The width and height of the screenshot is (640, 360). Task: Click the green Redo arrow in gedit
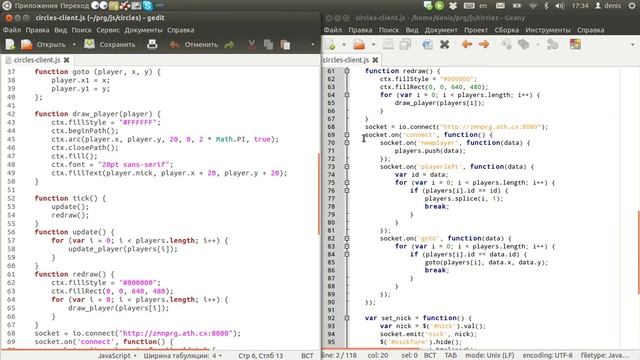coord(229,44)
